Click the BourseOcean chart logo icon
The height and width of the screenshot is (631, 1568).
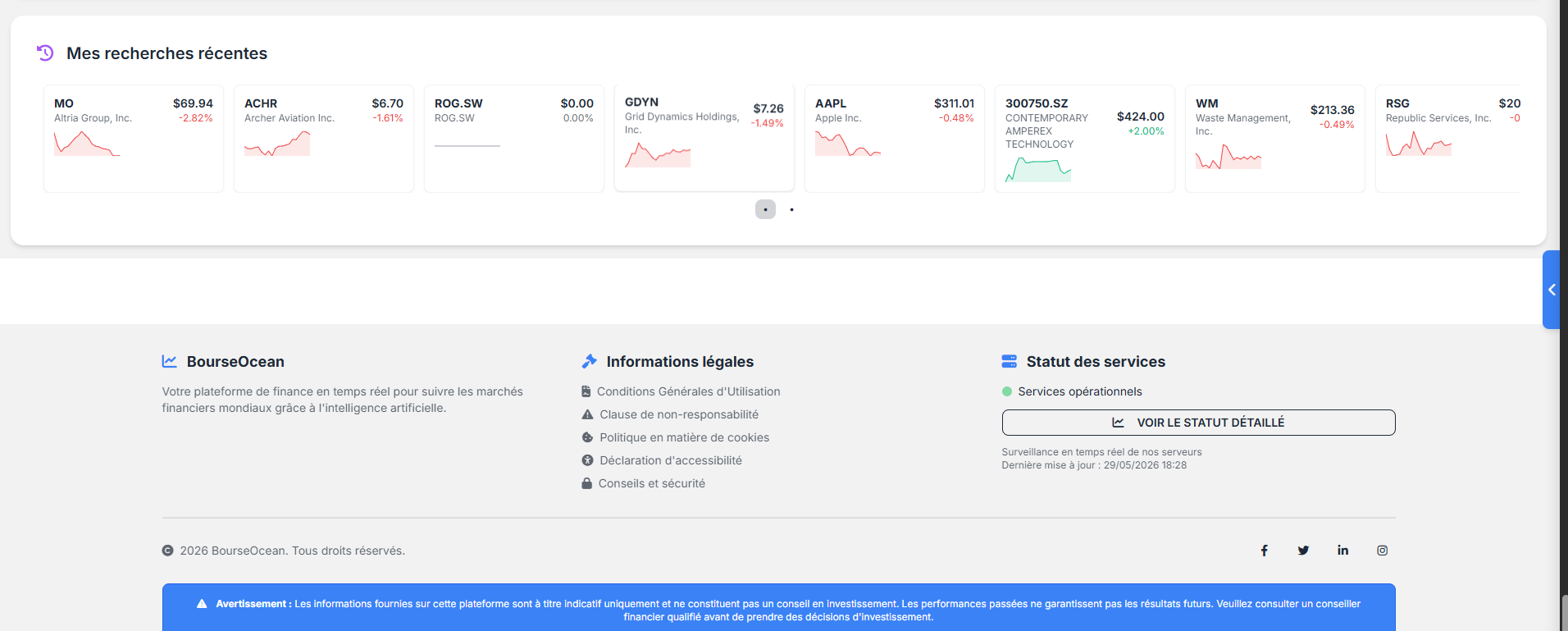[170, 361]
